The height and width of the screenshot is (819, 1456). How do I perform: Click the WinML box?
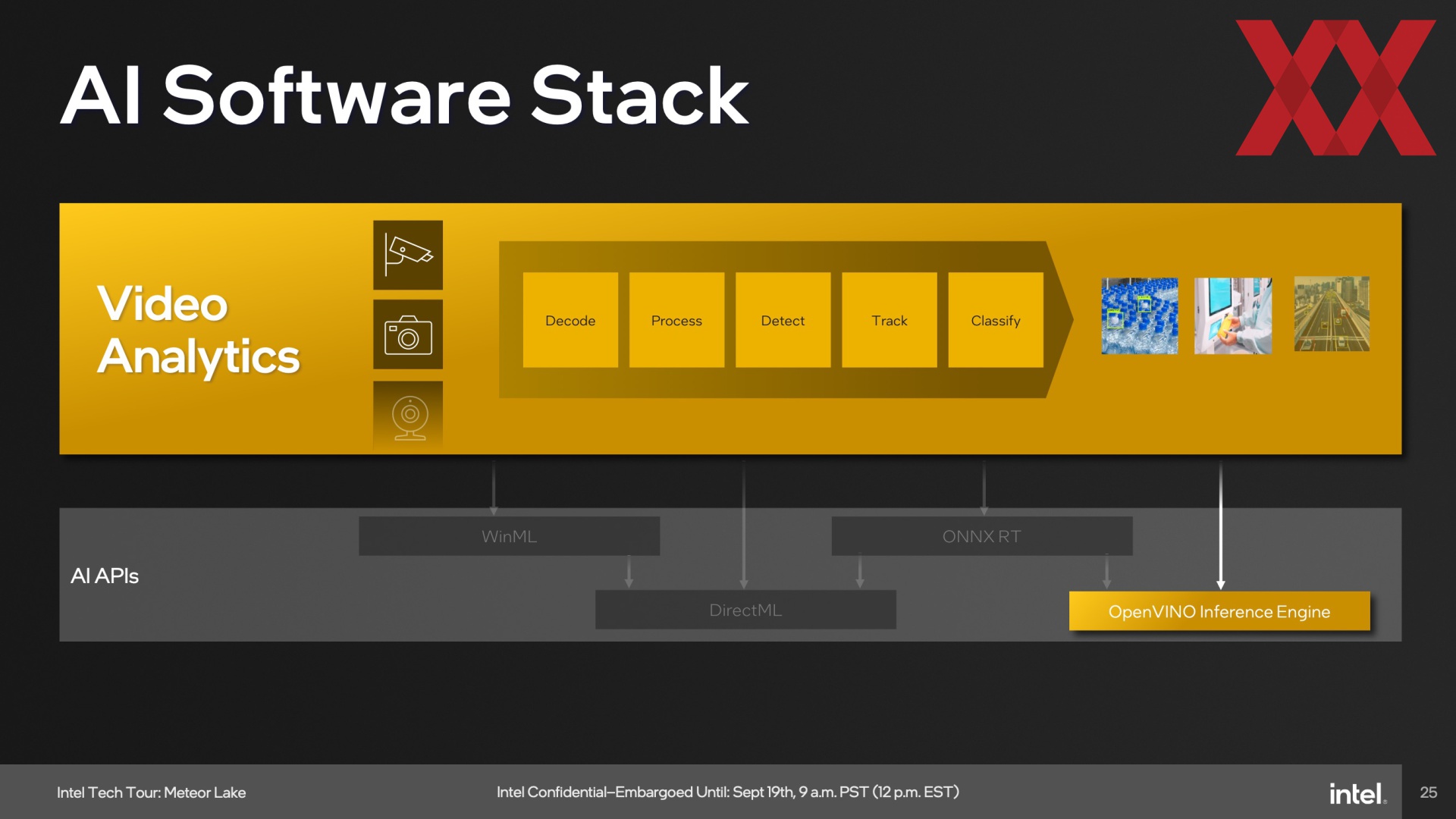[509, 536]
